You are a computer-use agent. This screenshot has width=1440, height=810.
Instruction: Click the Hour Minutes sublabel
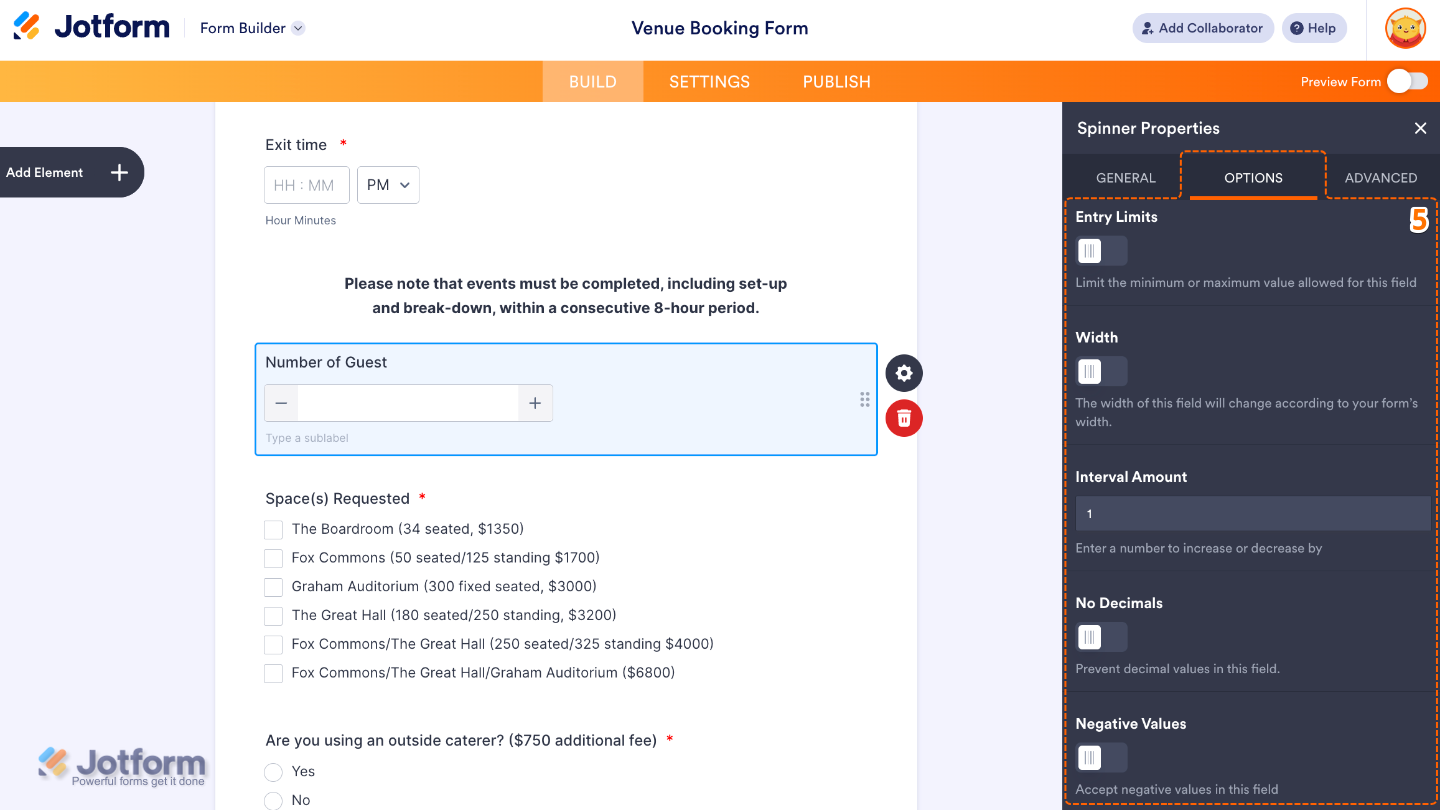[300, 220]
